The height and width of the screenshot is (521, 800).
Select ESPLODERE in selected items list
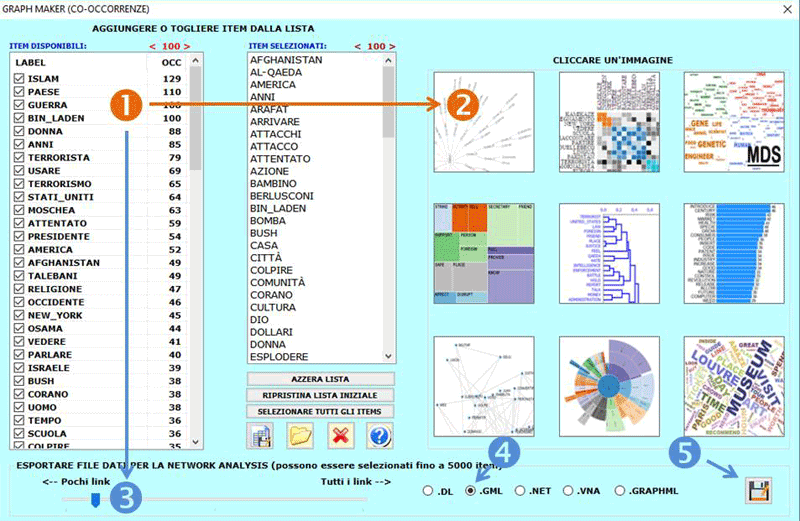point(279,357)
